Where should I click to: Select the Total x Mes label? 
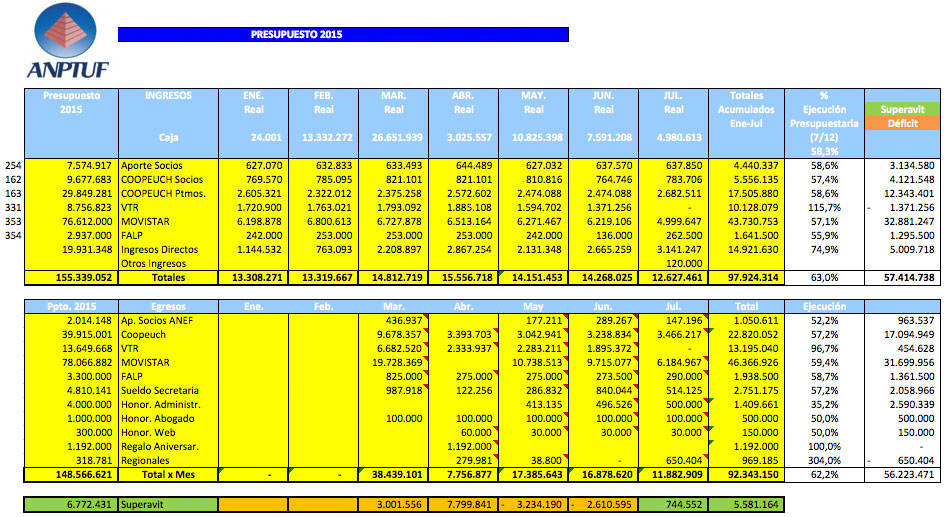(x=167, y=473)
